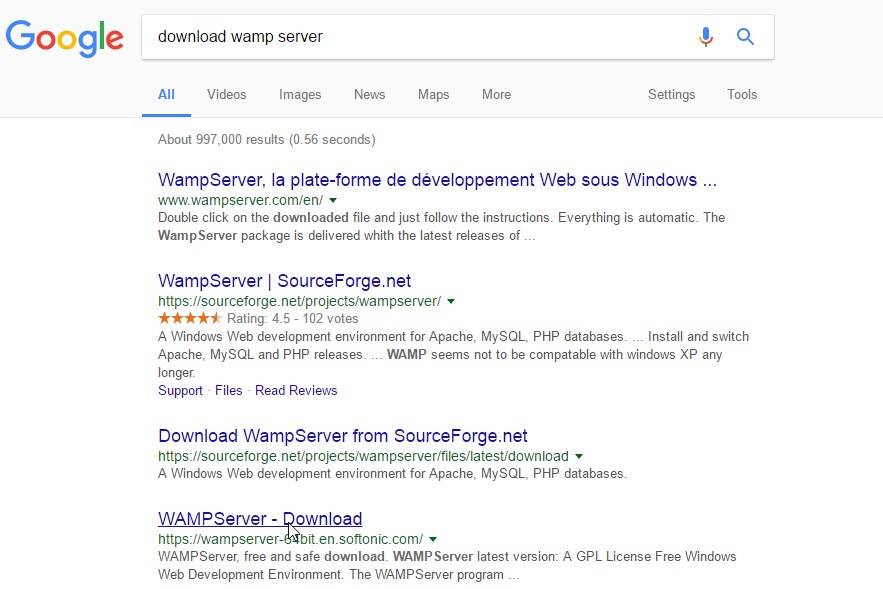Click the Google logo

[x=64, y=37]
